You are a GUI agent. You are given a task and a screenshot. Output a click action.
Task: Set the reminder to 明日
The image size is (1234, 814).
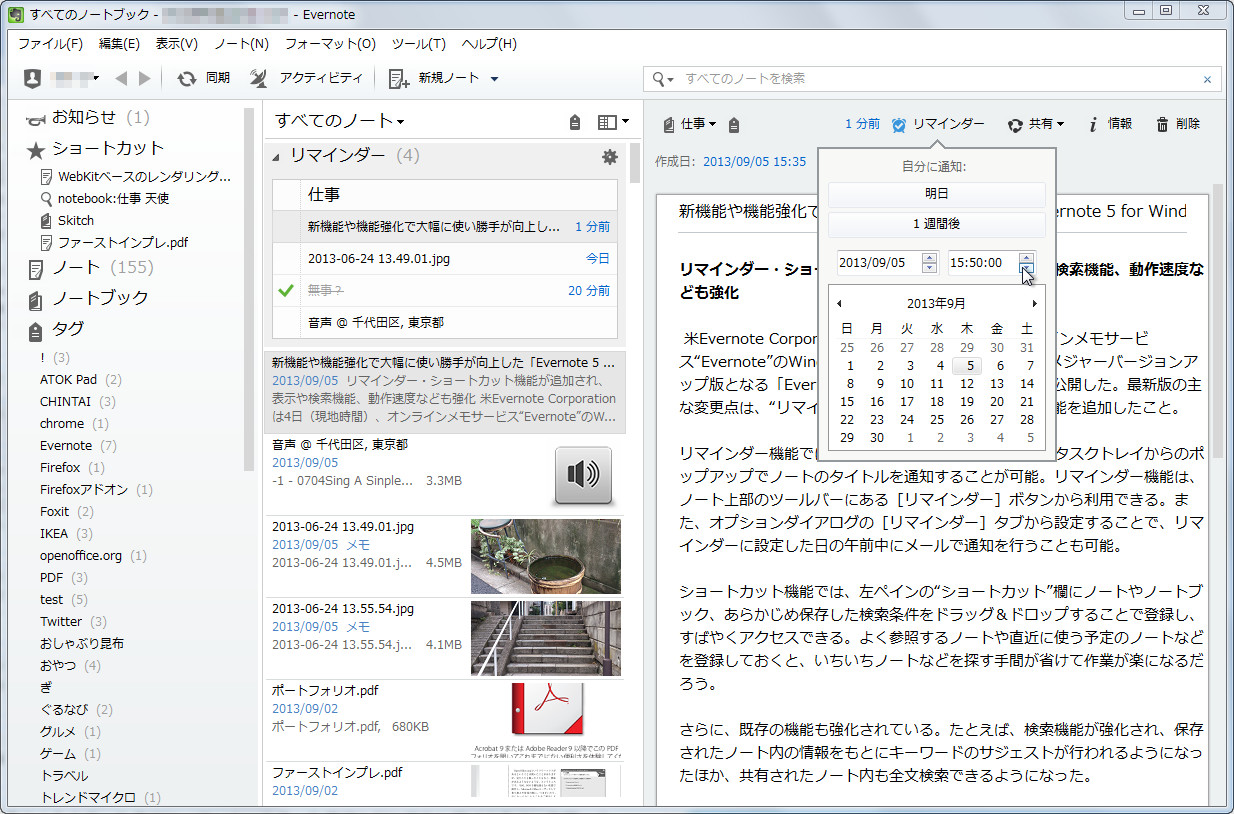(x=937, y=193)
